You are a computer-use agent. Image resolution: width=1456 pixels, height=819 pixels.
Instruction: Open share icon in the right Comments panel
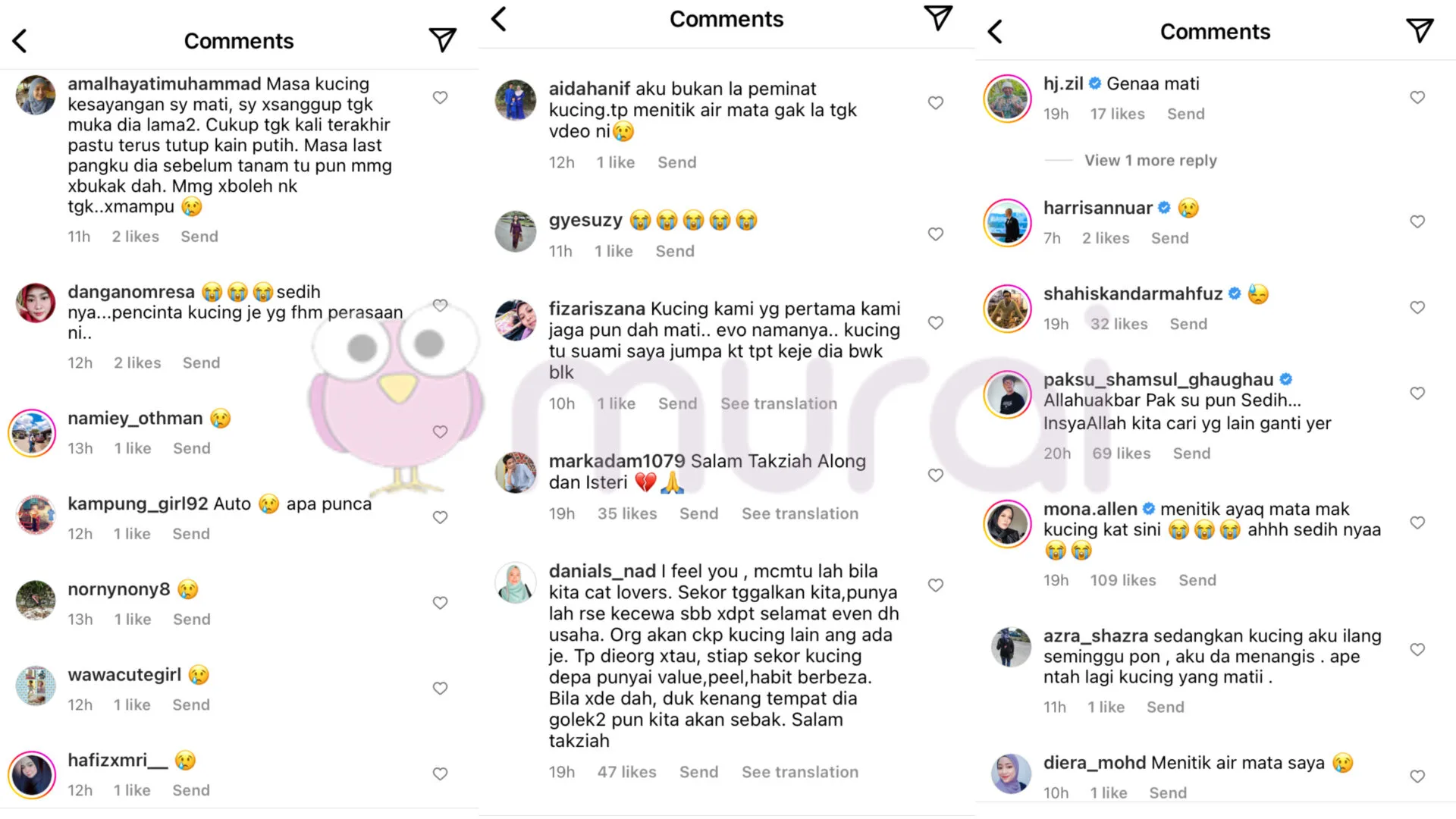coord(1420,31)
